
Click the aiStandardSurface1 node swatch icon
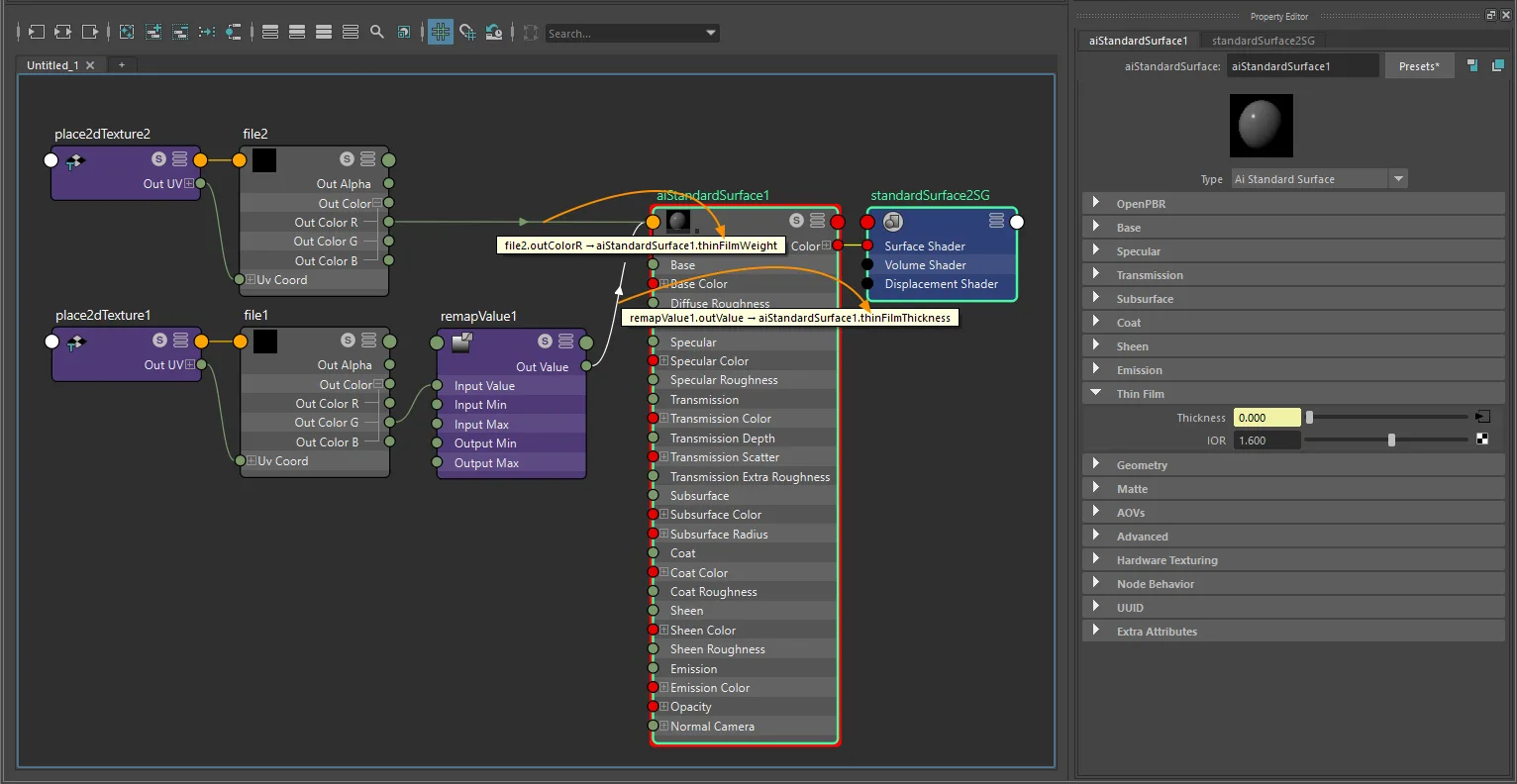tap(678, 221)
